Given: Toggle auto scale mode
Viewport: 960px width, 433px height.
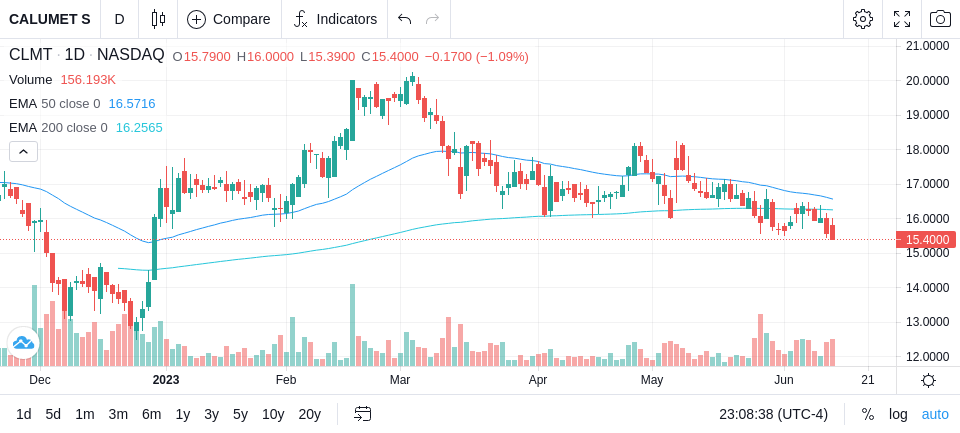Looking at the screenshot, I should 935,414.
